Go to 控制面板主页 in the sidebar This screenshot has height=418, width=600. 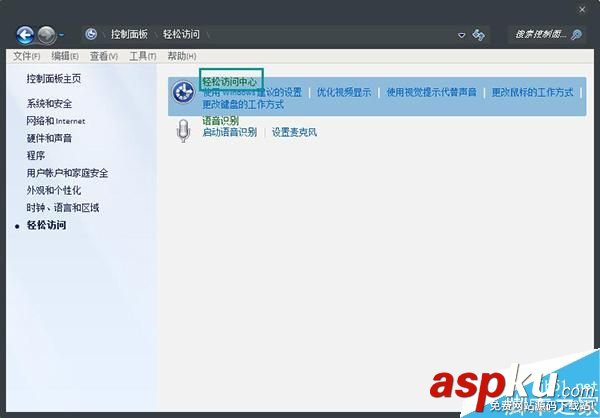click(54, 79)
